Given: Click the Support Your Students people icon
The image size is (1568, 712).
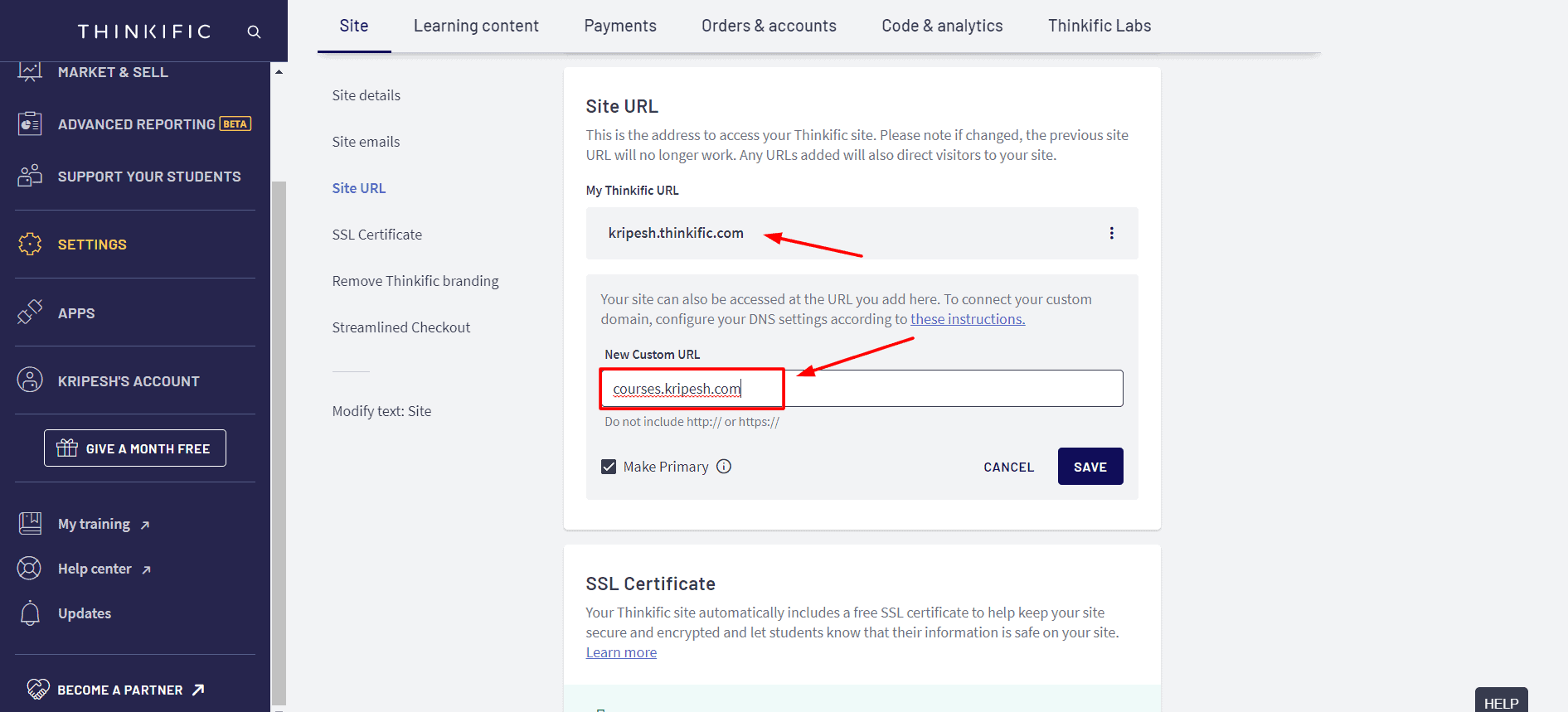Looking at the screenshot, I should (x=30, y=176).
